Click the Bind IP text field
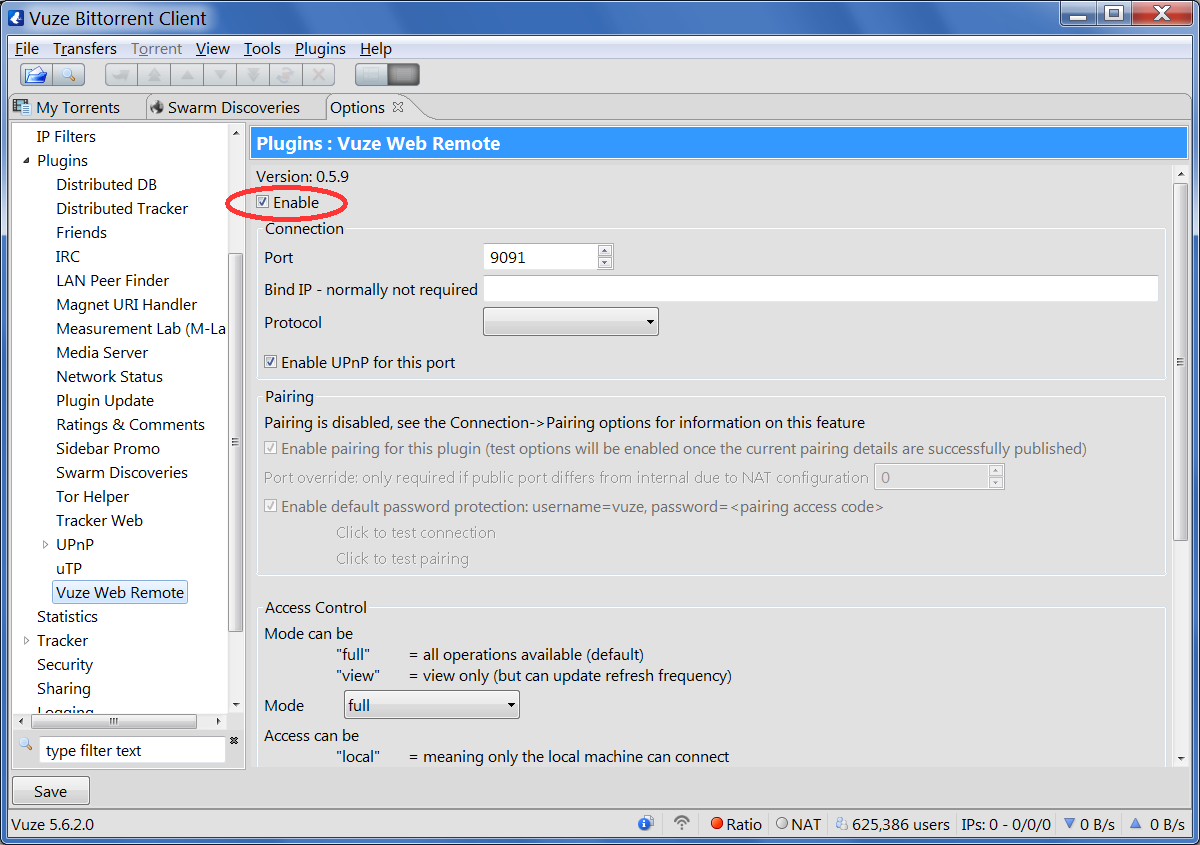This screenshot has width=1200, height=845. tap(820, 289)
